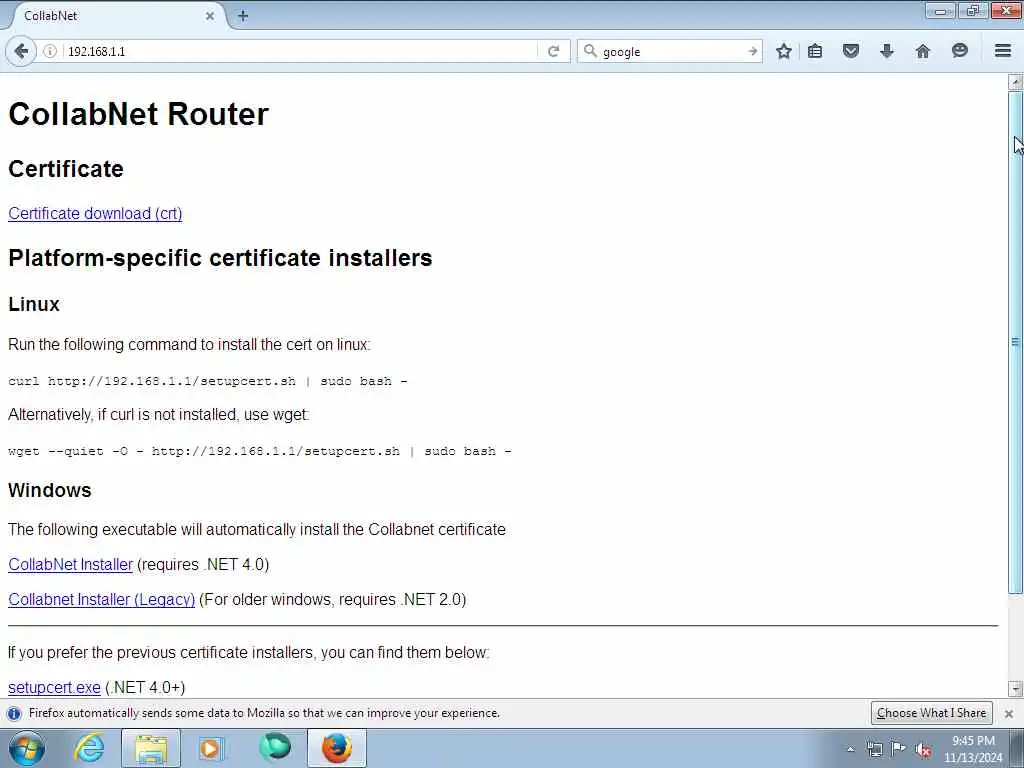Focus the 192.168.1.1 address bar
The image size is (1024, 768).
pyautogui.click(x=300, y=51)
